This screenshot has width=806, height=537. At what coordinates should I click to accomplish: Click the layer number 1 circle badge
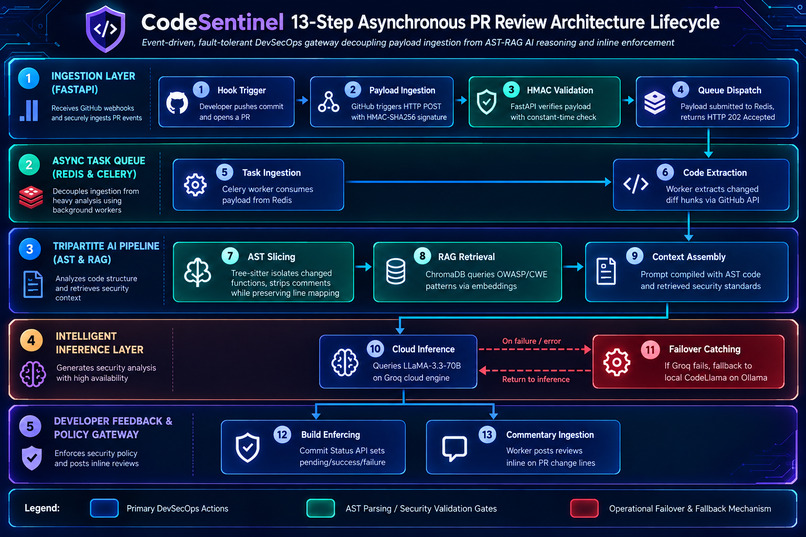[29, 79]
